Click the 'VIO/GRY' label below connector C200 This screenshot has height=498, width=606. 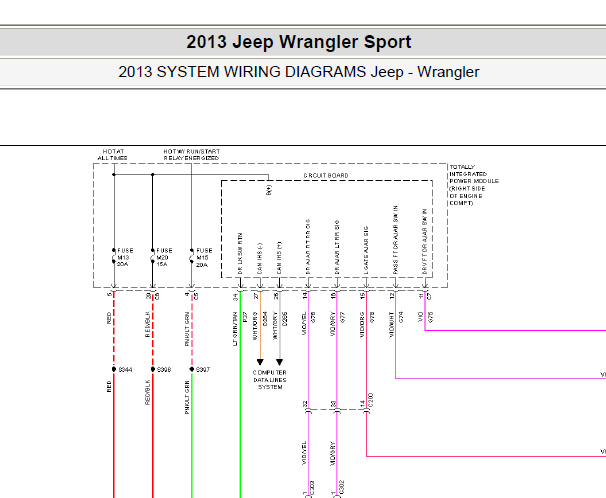[332, 454]
